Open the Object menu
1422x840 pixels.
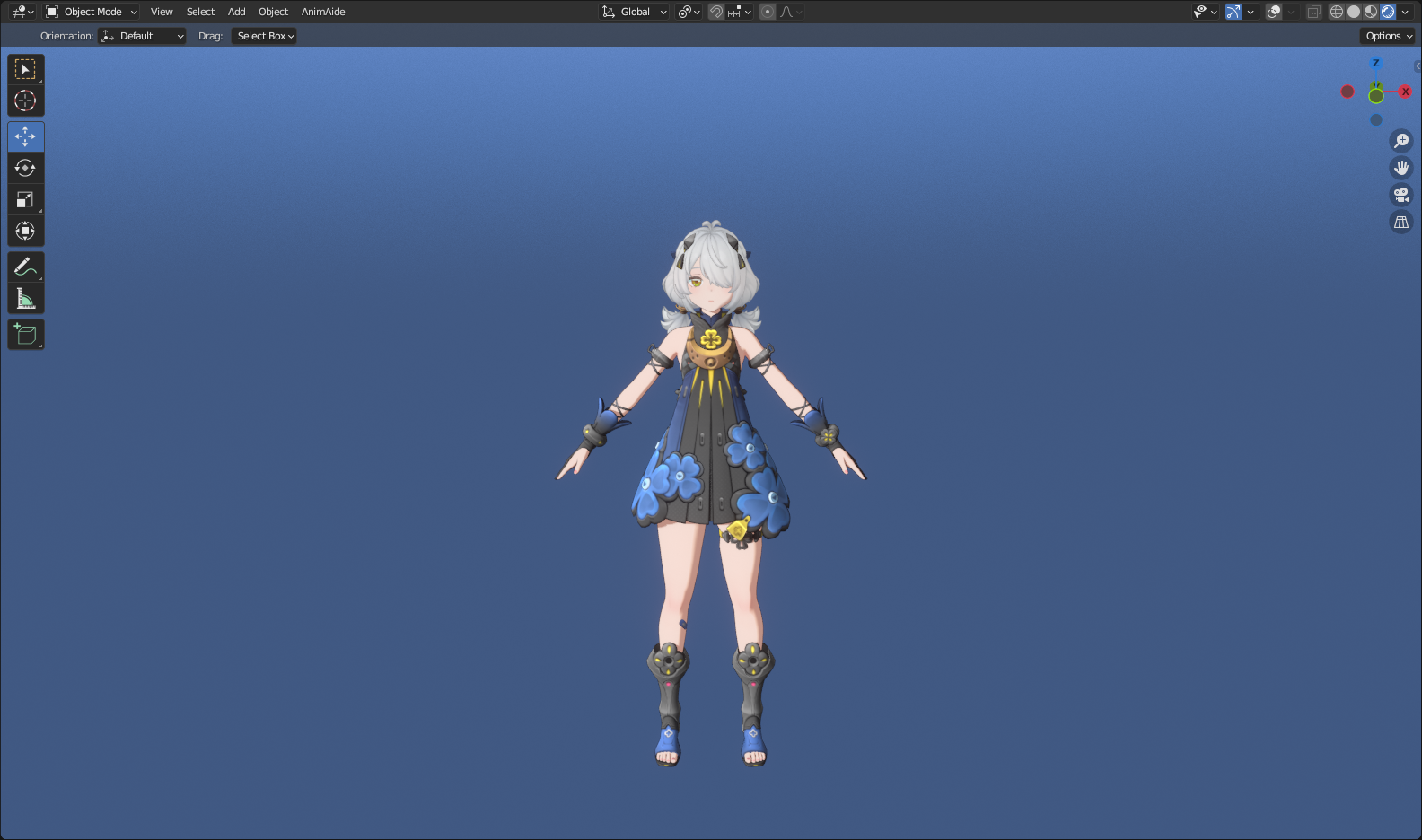273,12
